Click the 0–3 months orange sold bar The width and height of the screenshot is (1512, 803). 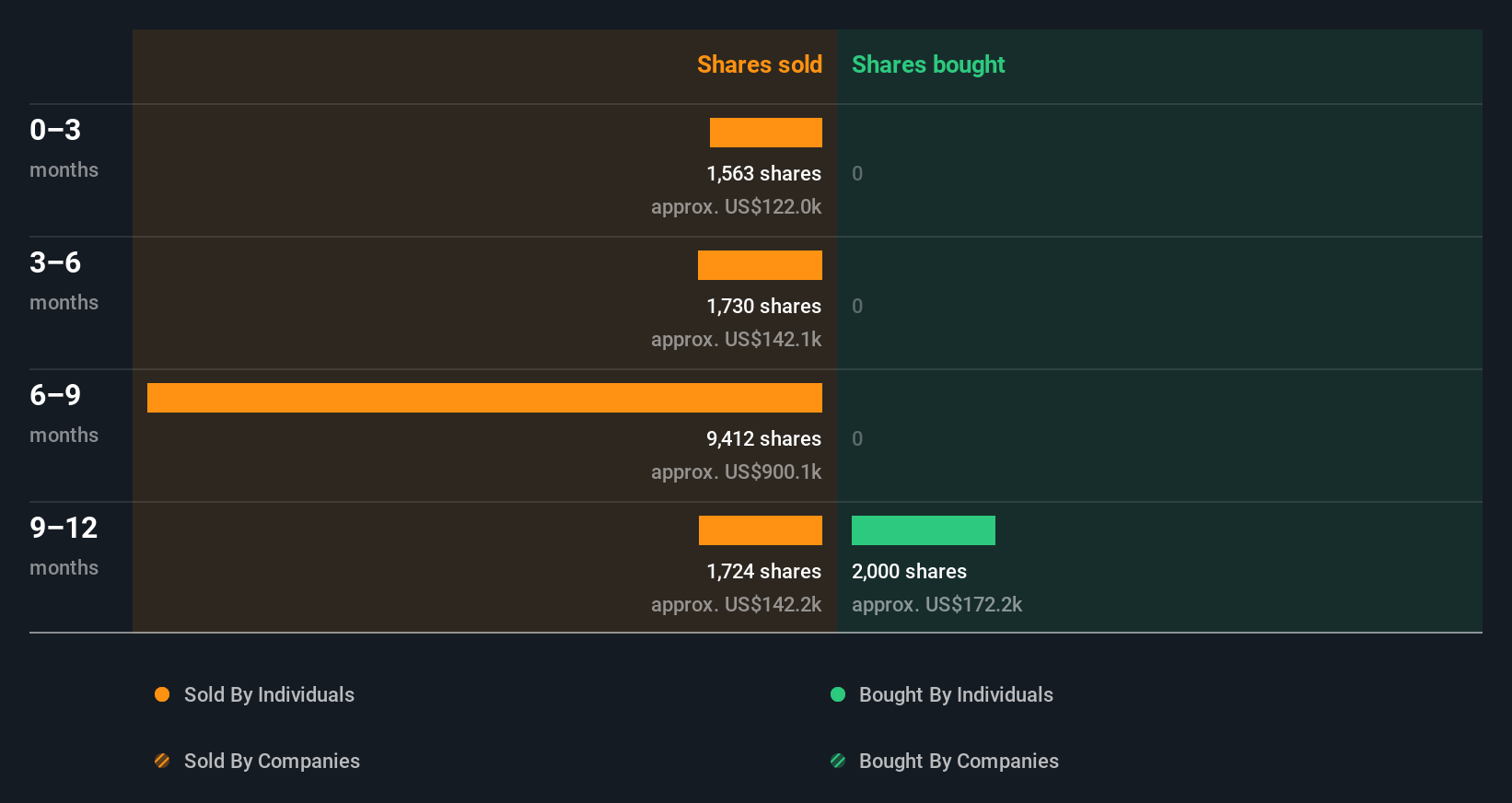click(x=766, y=133)
